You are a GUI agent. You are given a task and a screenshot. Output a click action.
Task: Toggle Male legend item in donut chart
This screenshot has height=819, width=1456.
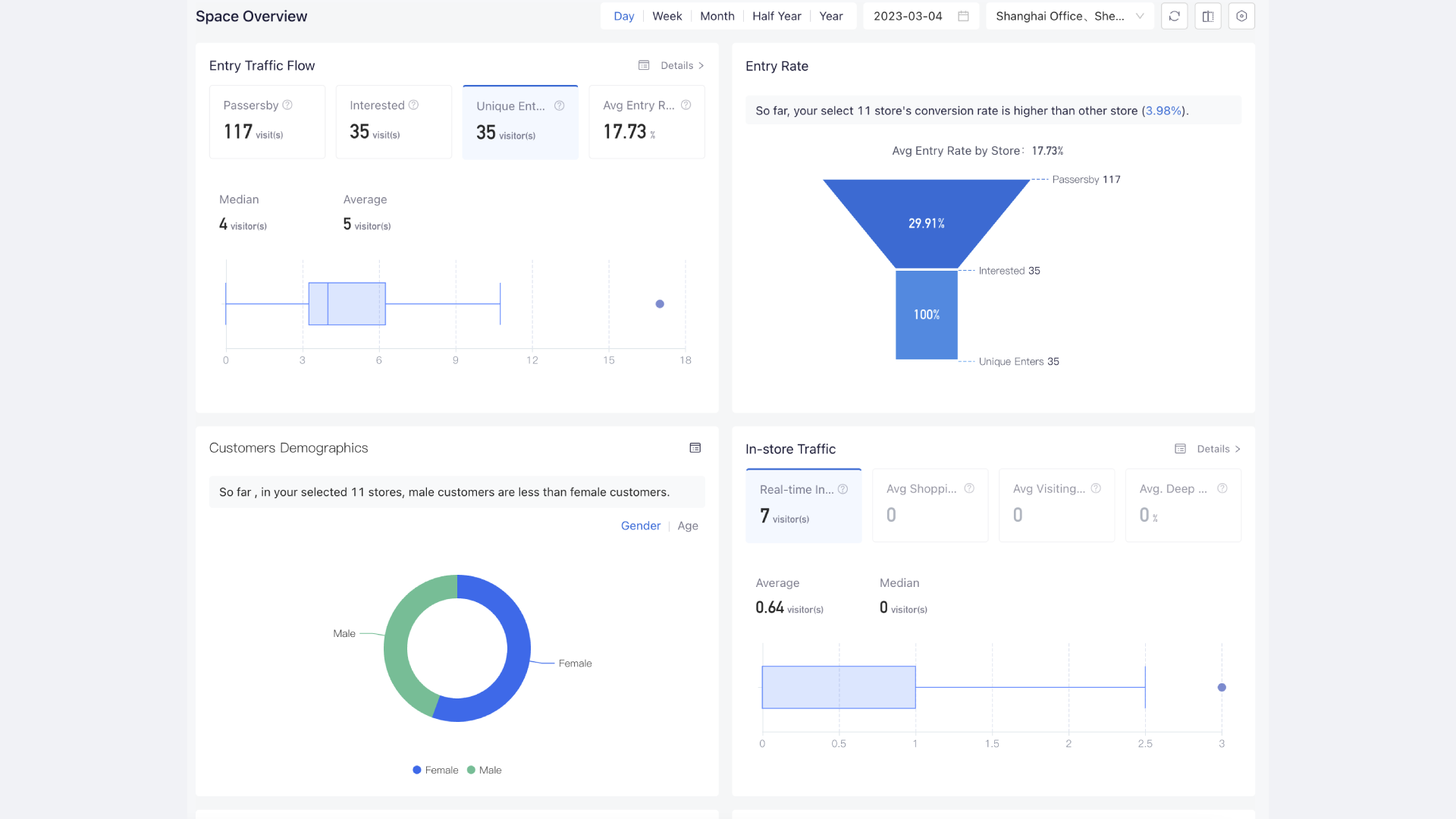coord(484,770)
